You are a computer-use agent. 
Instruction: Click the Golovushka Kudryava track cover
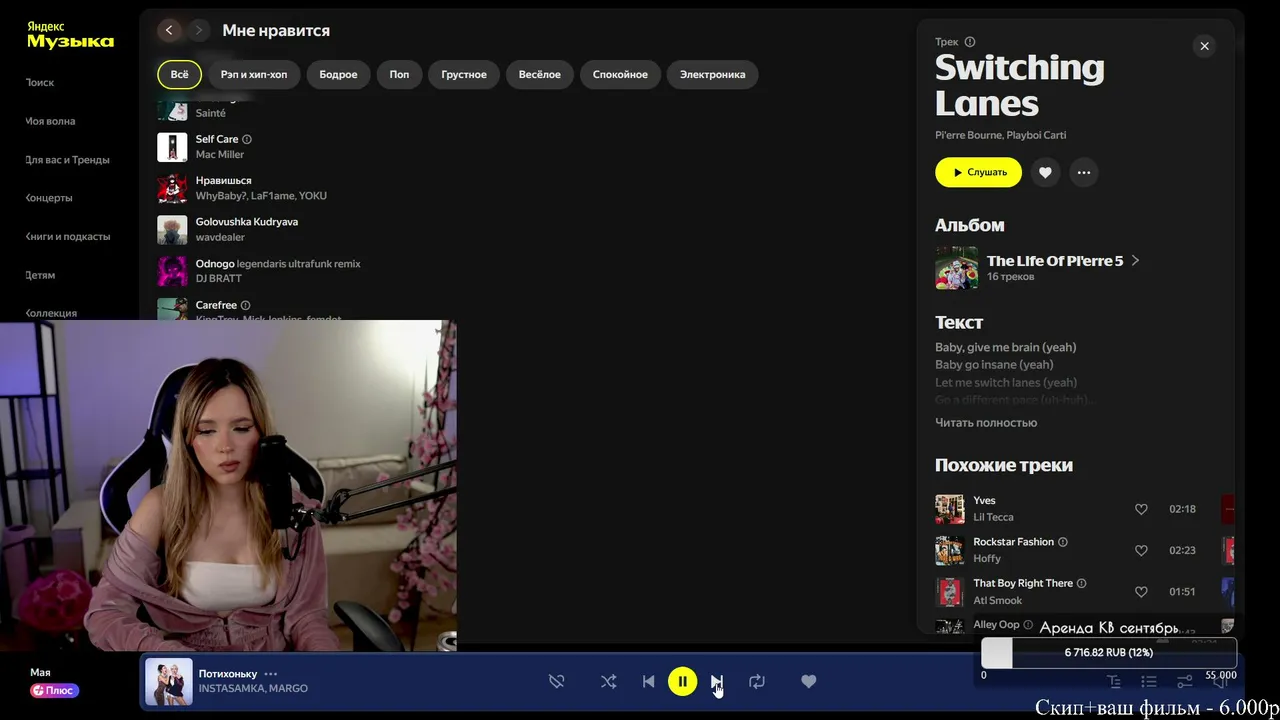pos(172,229)
